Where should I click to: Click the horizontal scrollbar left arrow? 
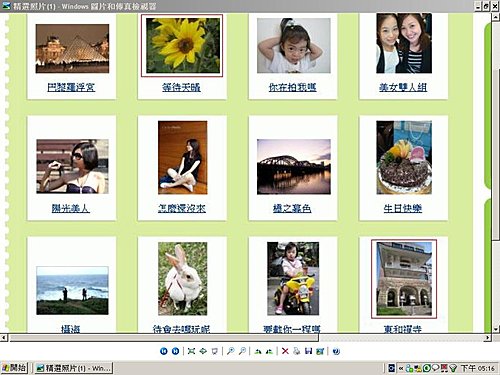click(3, 338)
